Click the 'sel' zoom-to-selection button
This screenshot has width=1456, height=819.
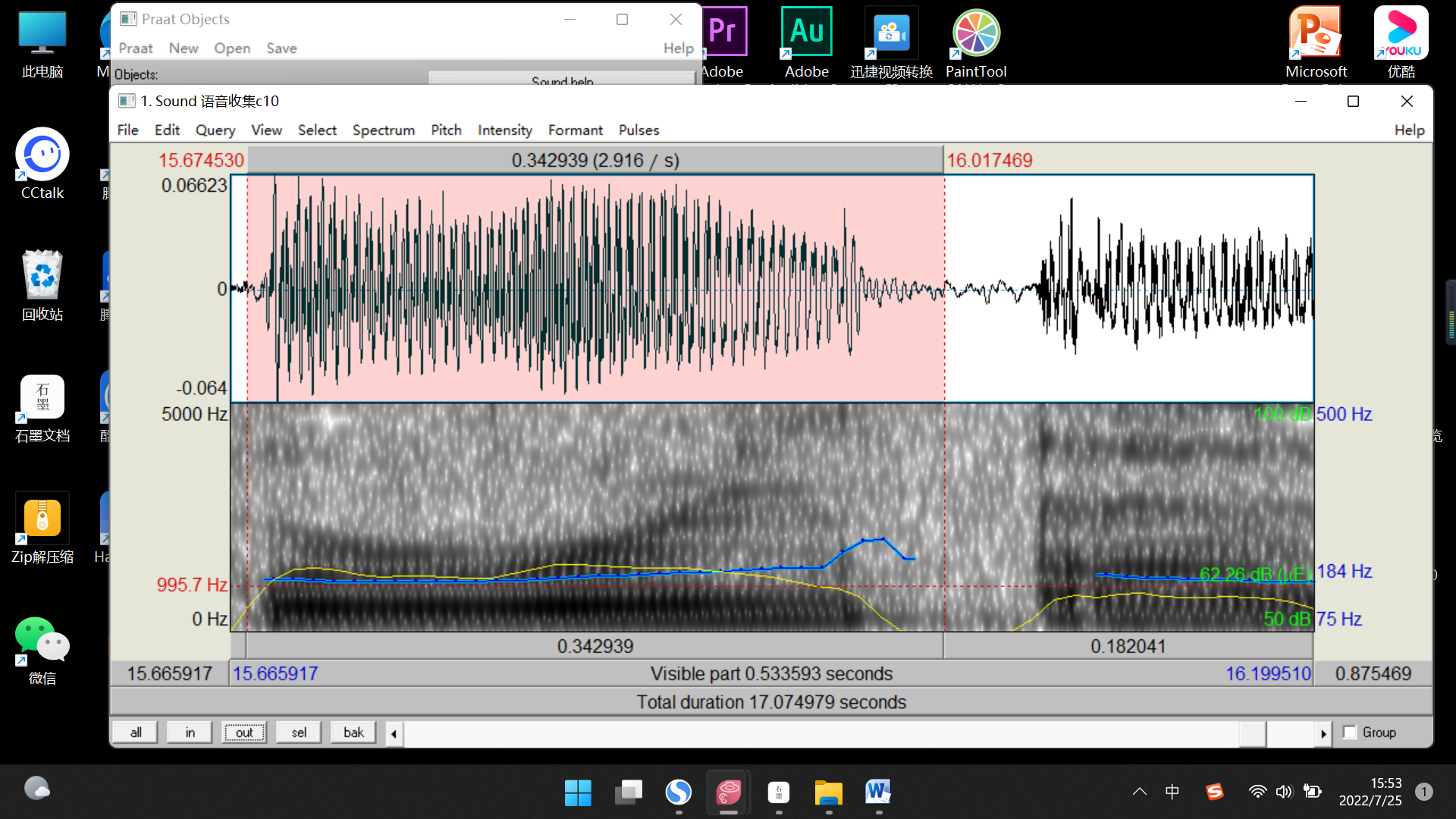click(299, 733)
